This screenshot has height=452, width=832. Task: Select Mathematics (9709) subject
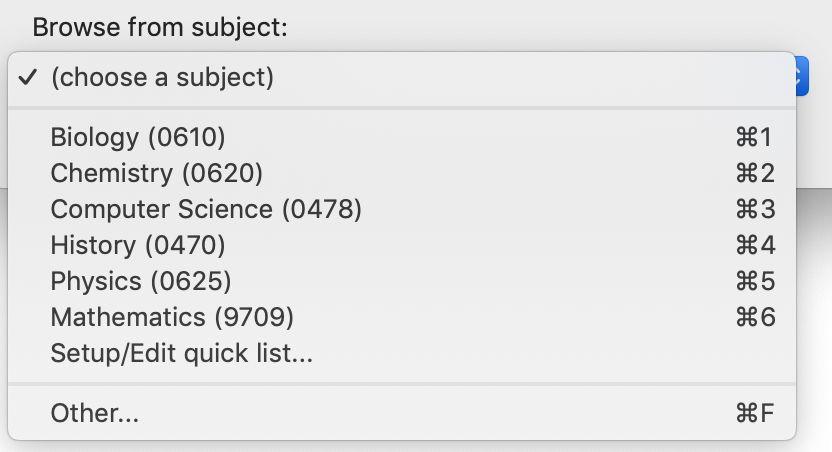point(172,317)
